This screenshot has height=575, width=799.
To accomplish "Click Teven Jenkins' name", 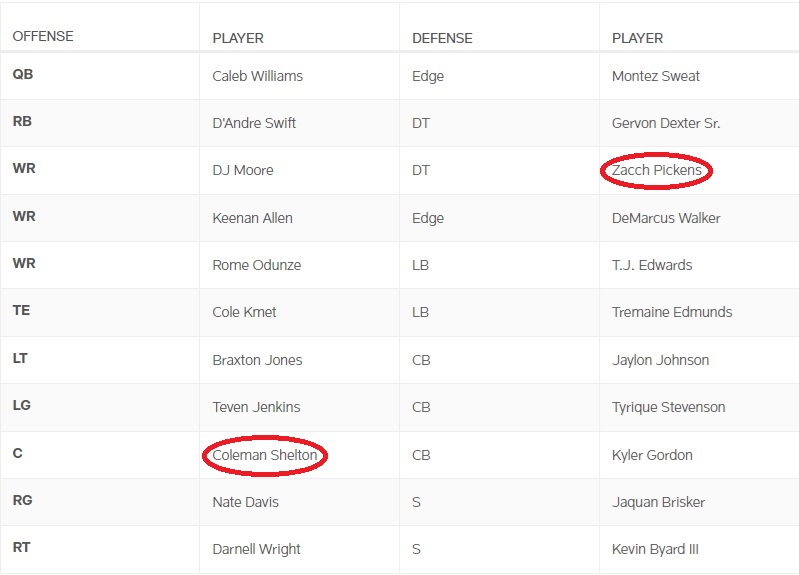I will [x=256, y=407].
